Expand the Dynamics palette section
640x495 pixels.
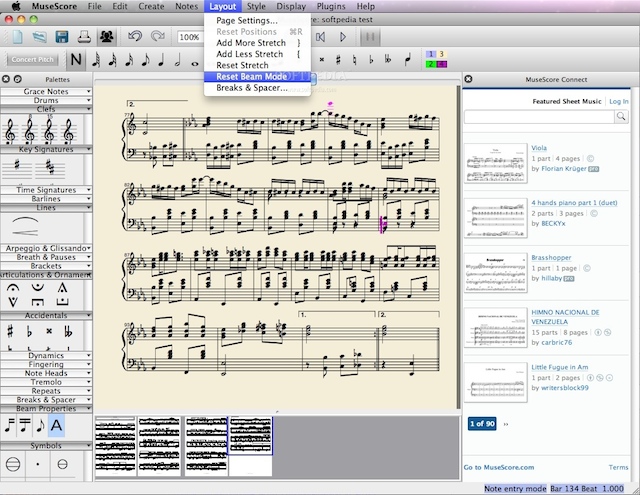[x=46, y=355]
